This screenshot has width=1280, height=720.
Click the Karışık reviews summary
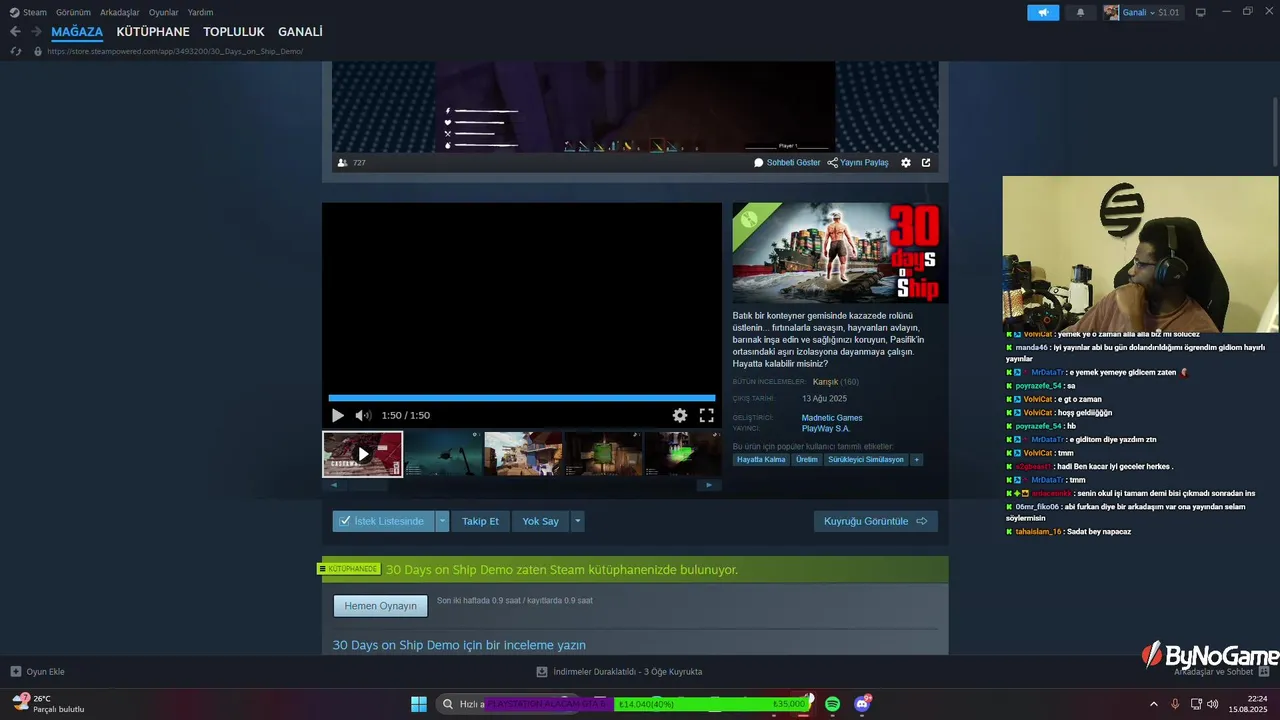[x=826, y=382]
